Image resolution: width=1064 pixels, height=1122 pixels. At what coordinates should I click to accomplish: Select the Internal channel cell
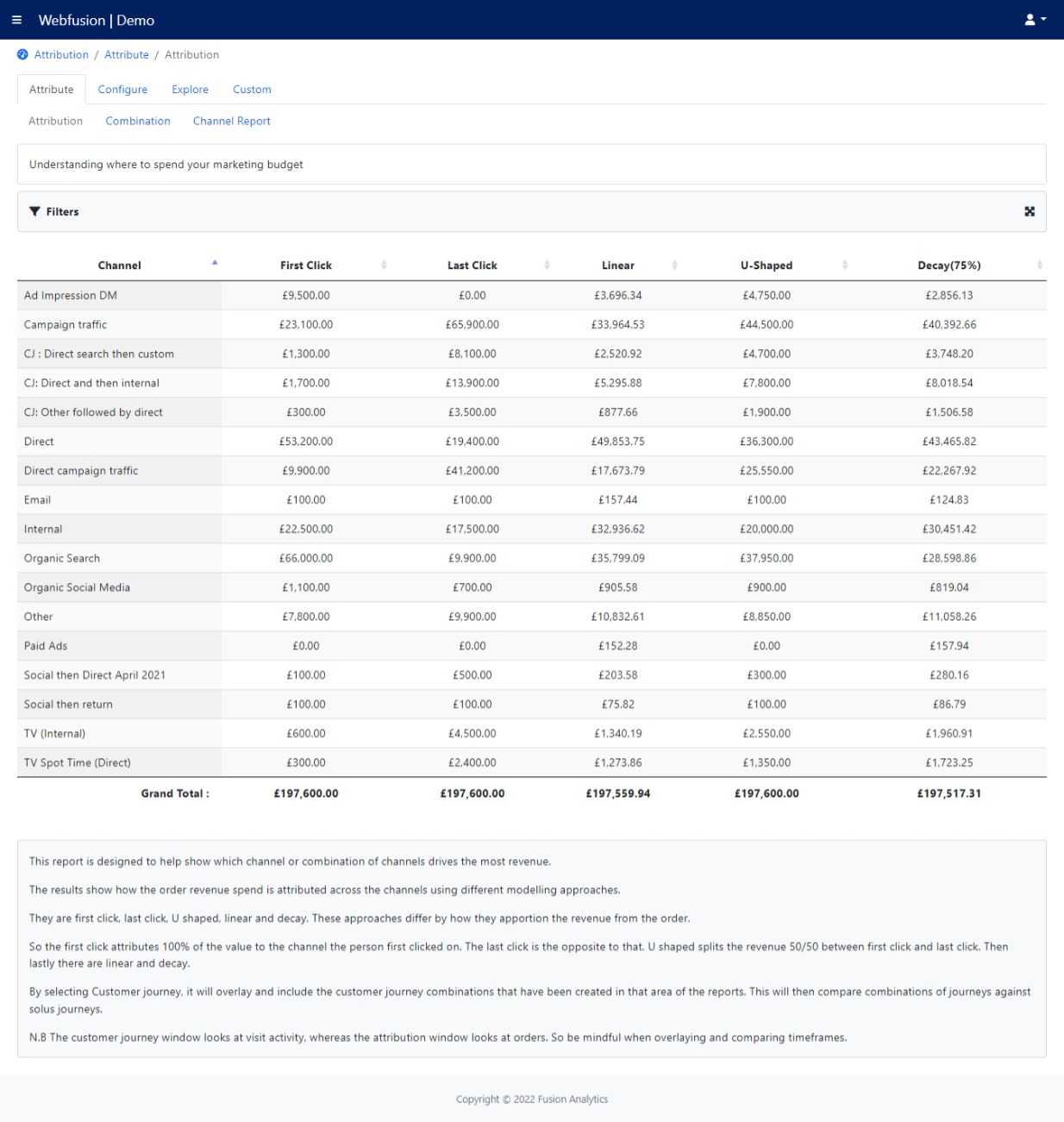tap(119, 530)
